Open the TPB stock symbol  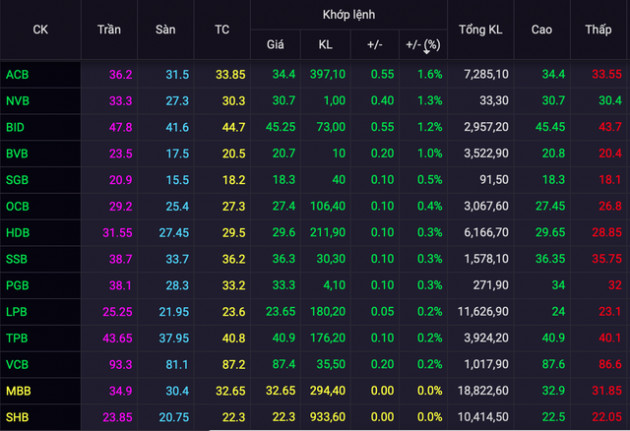point(17,338)
